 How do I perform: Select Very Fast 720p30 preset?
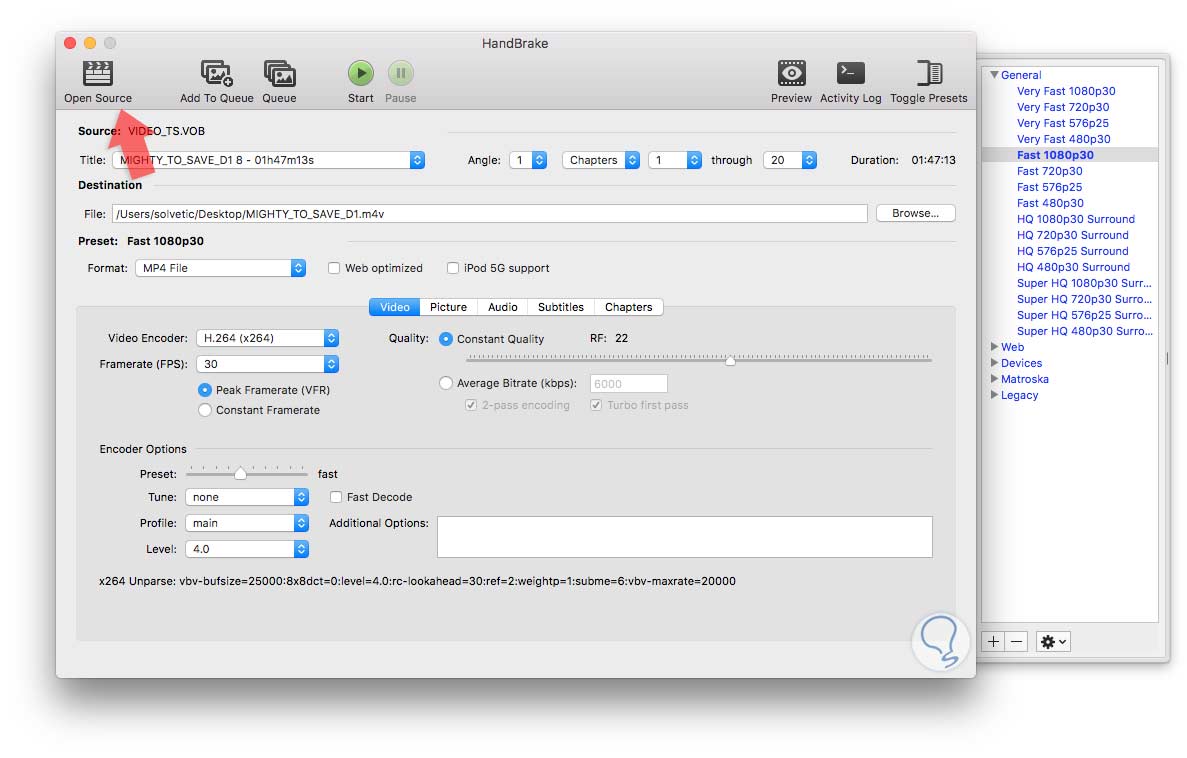tap(1063, 107)
